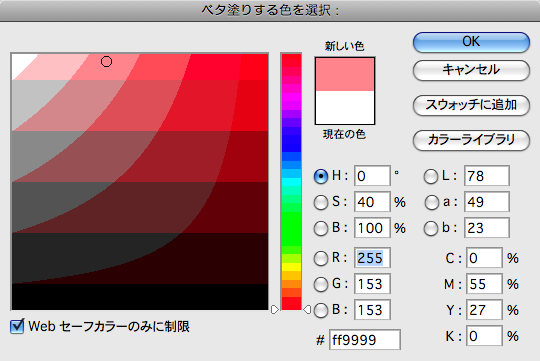Select the RGB blue B radio button

tap(321, 310)
